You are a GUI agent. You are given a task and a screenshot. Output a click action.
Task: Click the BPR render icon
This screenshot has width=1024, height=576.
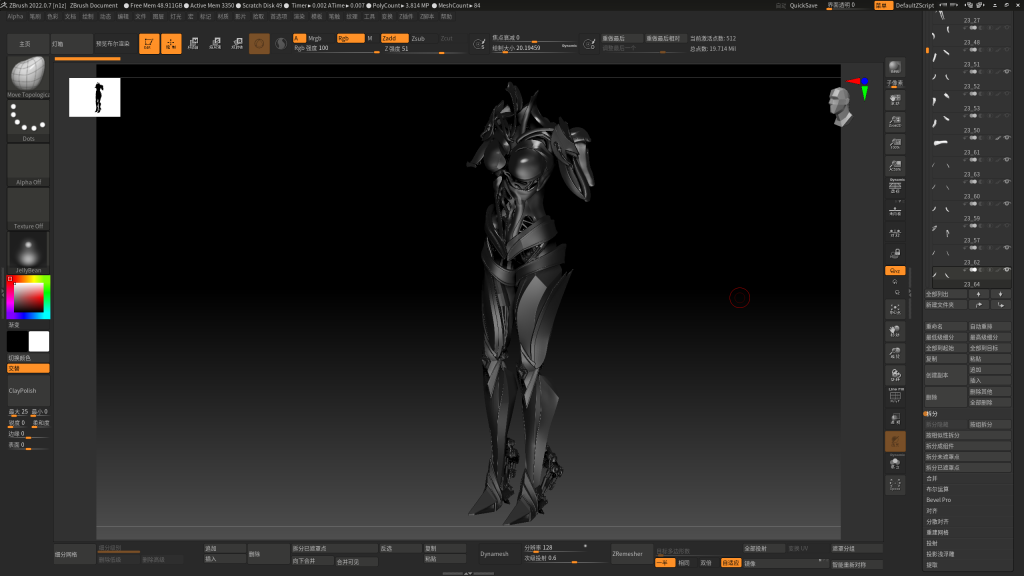coord(895,67)
